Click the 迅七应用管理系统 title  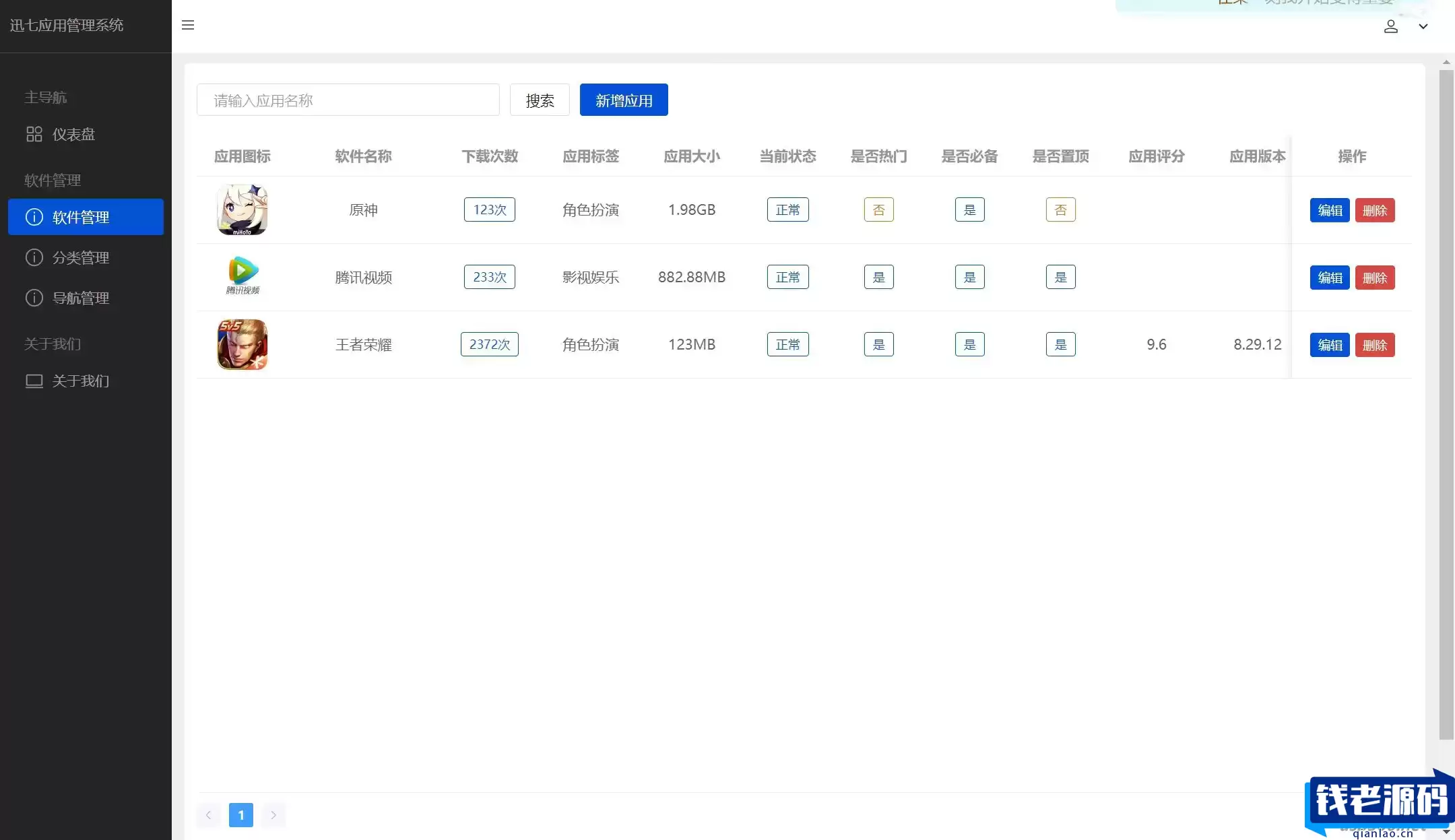point(67,25)
